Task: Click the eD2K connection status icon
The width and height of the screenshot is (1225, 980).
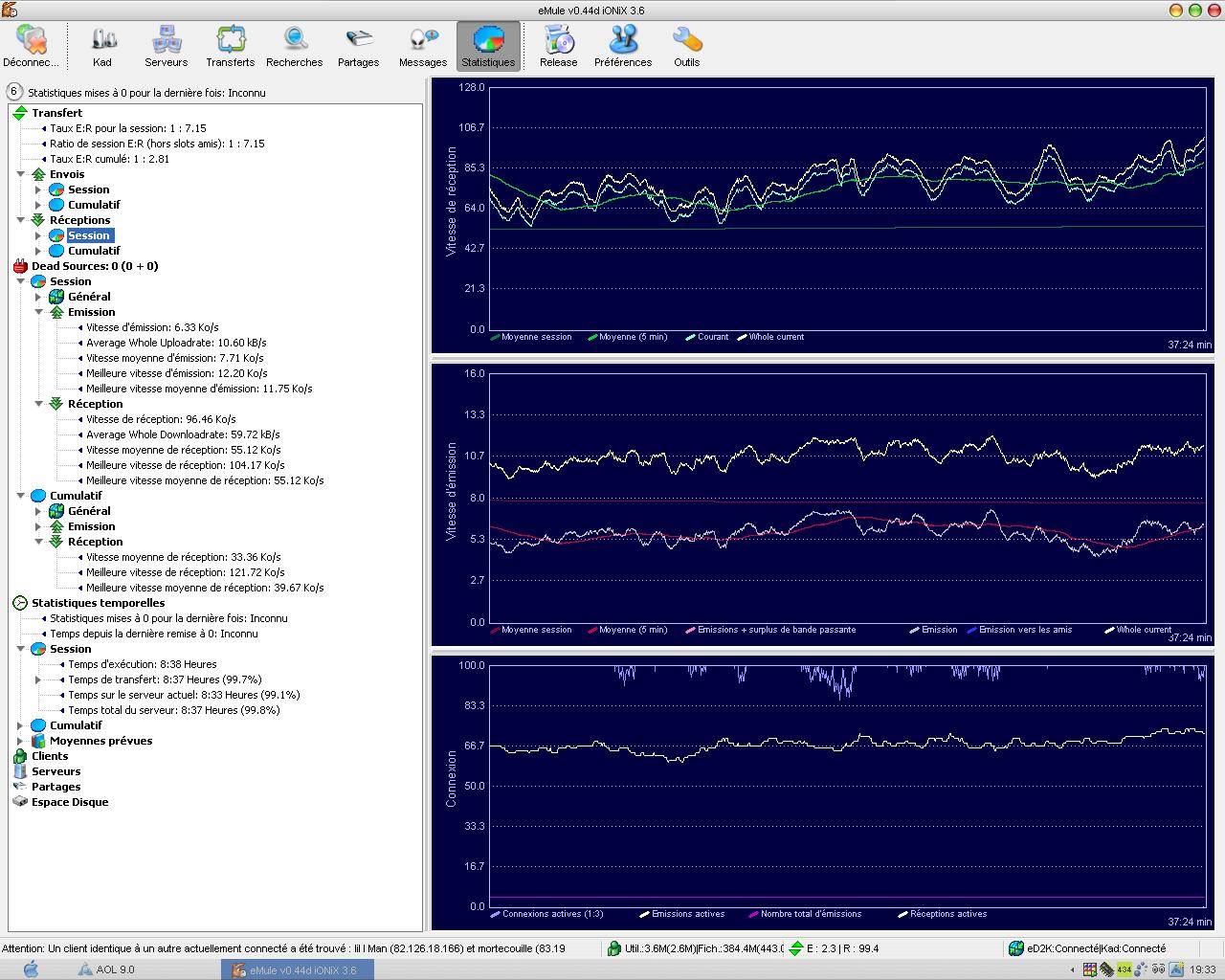Action: (1015, 948)
